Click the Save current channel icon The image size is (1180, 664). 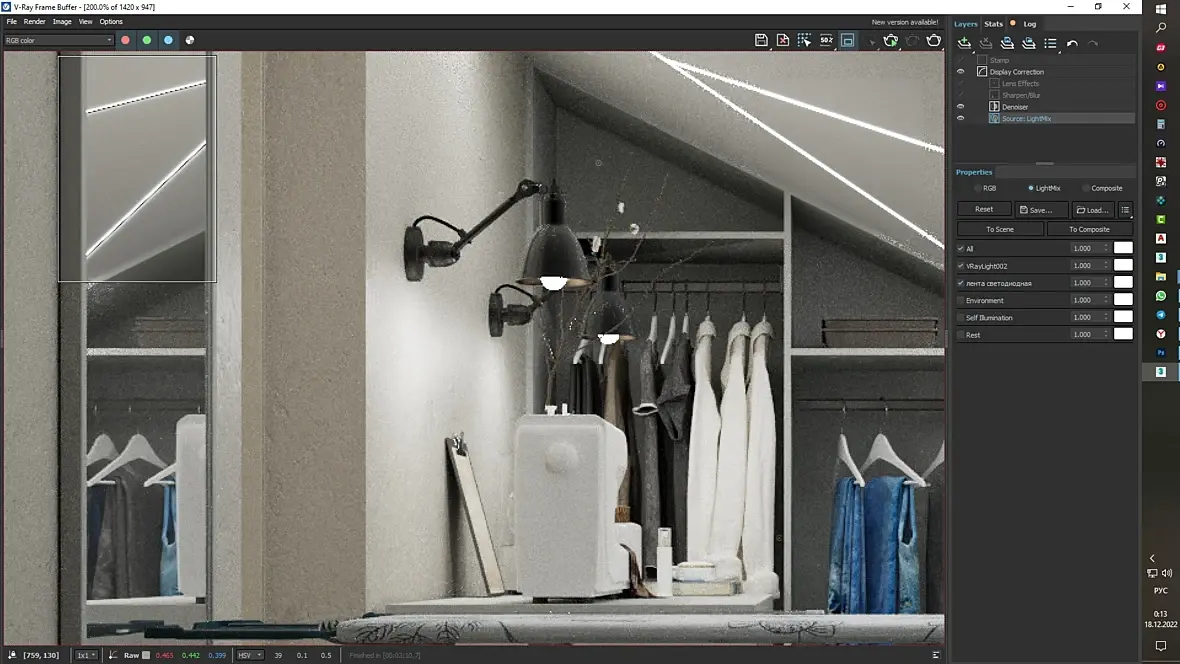pos(761,40)
